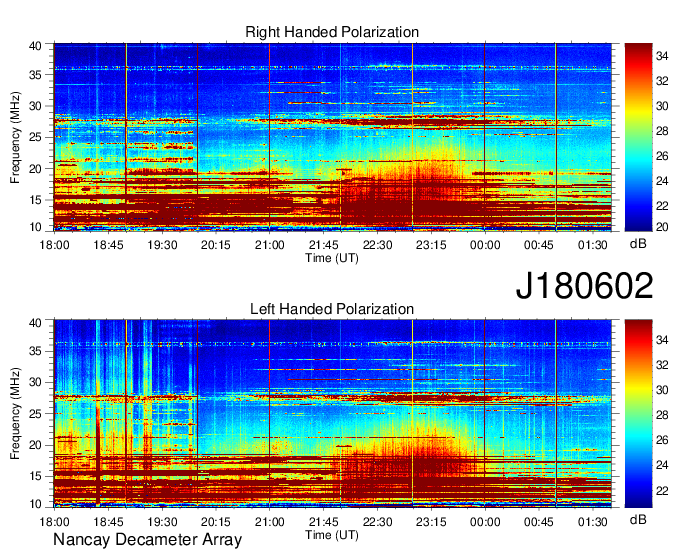The width and height of the screenshot is (680, 552).
Task: Click 18:00 time tick on Right Handed plot
Action: tap(54, 245)
